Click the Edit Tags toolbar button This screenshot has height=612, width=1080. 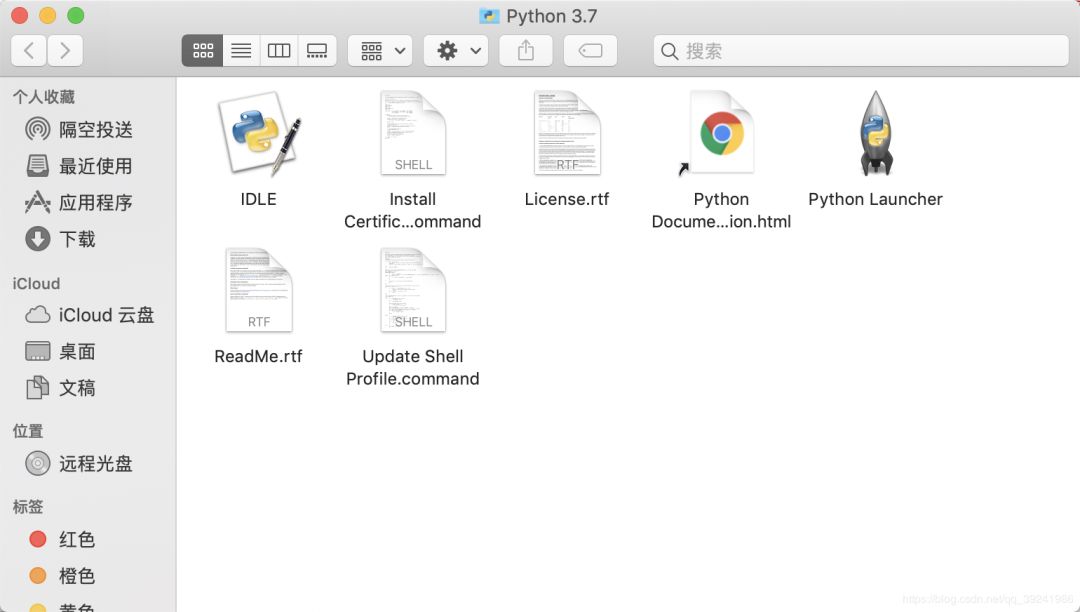pyautogui.click(x=590, y=50)
